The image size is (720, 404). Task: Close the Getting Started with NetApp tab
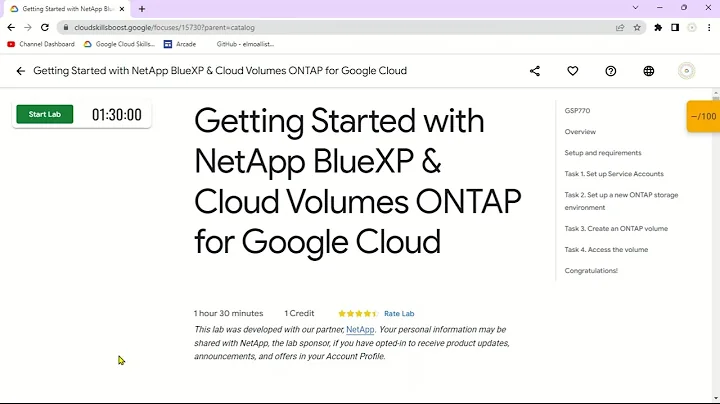point(122,9)
